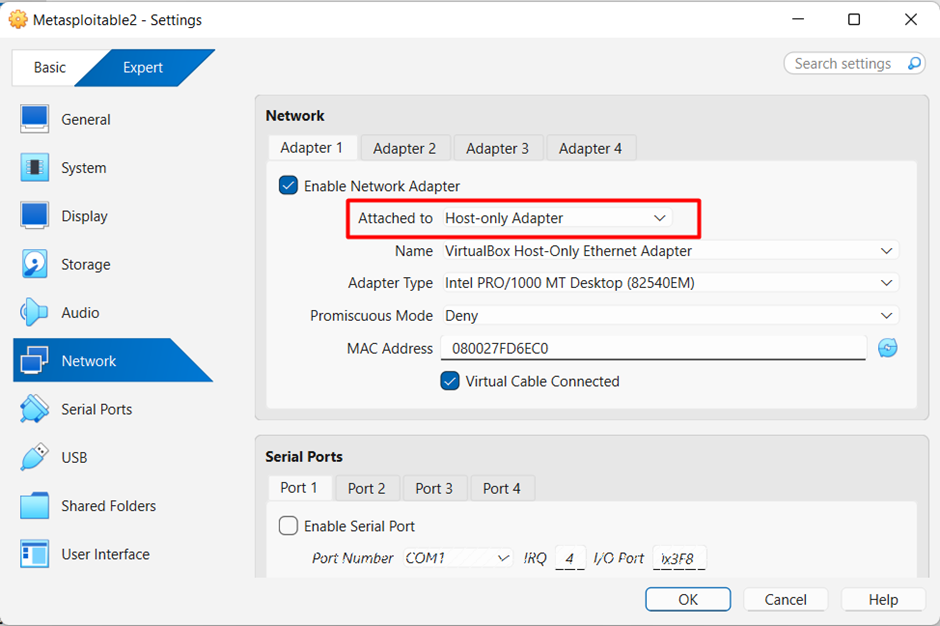Open the Promiscuous Mode dropdown
The image size is (940, 626).
click(670, 316)
